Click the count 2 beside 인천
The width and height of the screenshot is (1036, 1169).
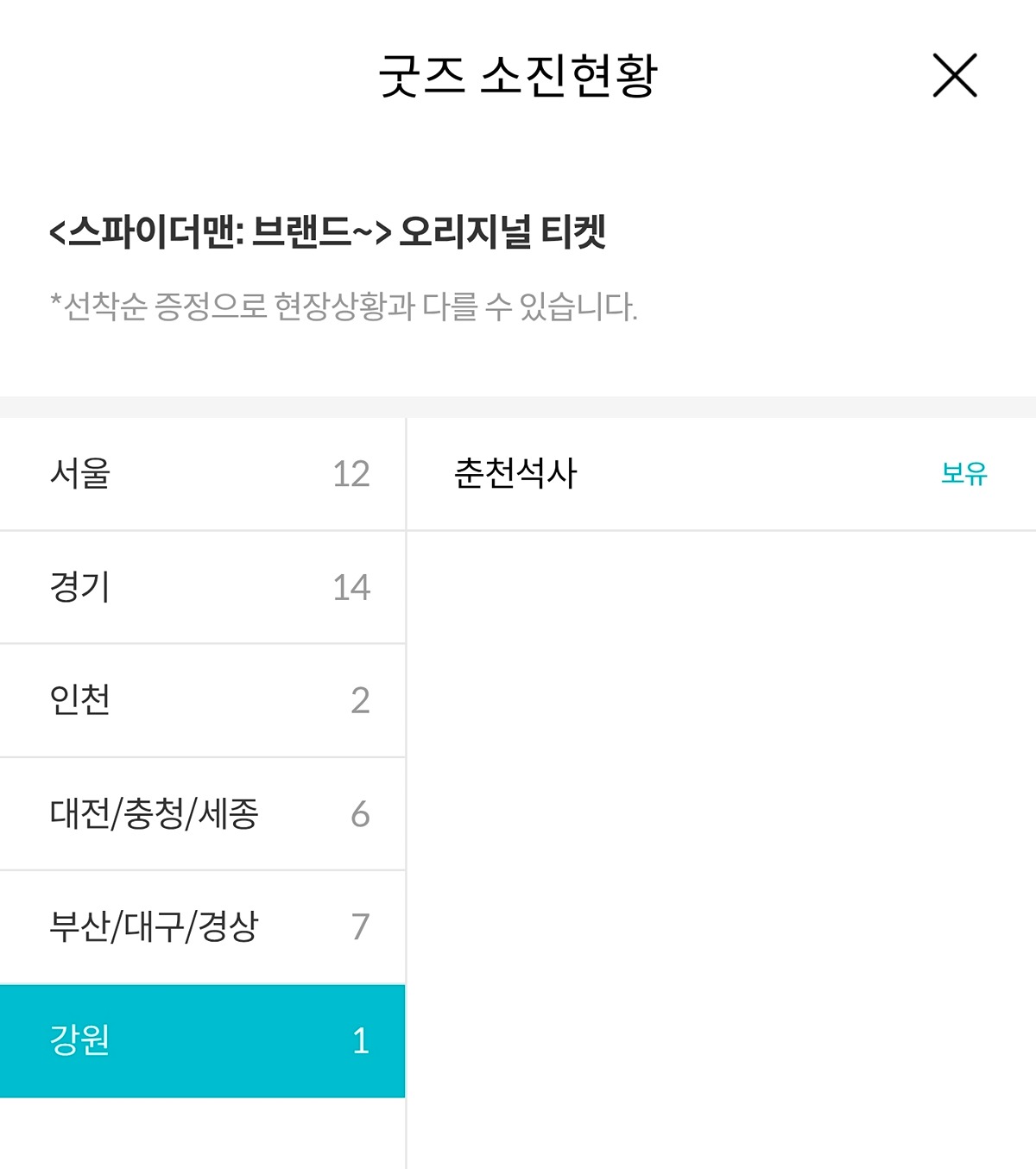pyautogui.click(x=360, y=700)
